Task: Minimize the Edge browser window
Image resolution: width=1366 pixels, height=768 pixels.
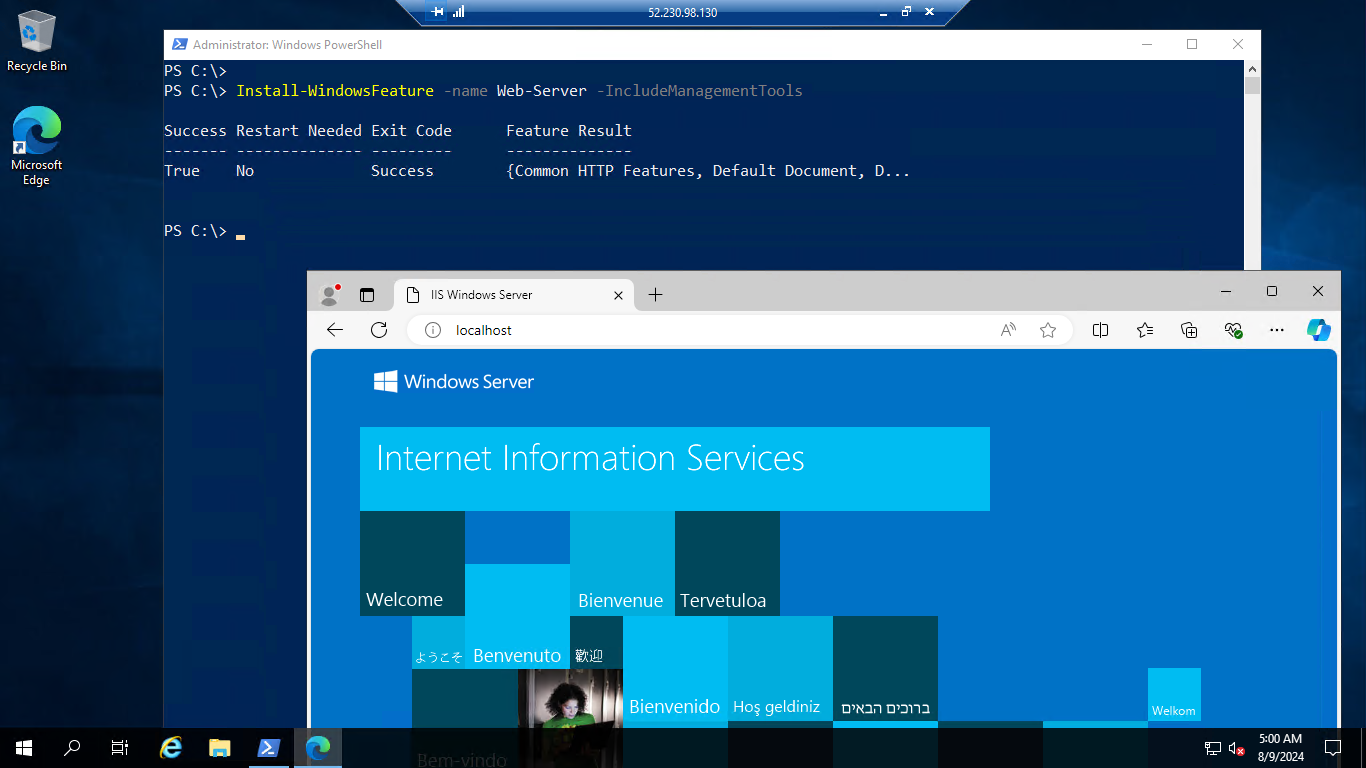Action: pyautogui.click(x=1226, y=291)
